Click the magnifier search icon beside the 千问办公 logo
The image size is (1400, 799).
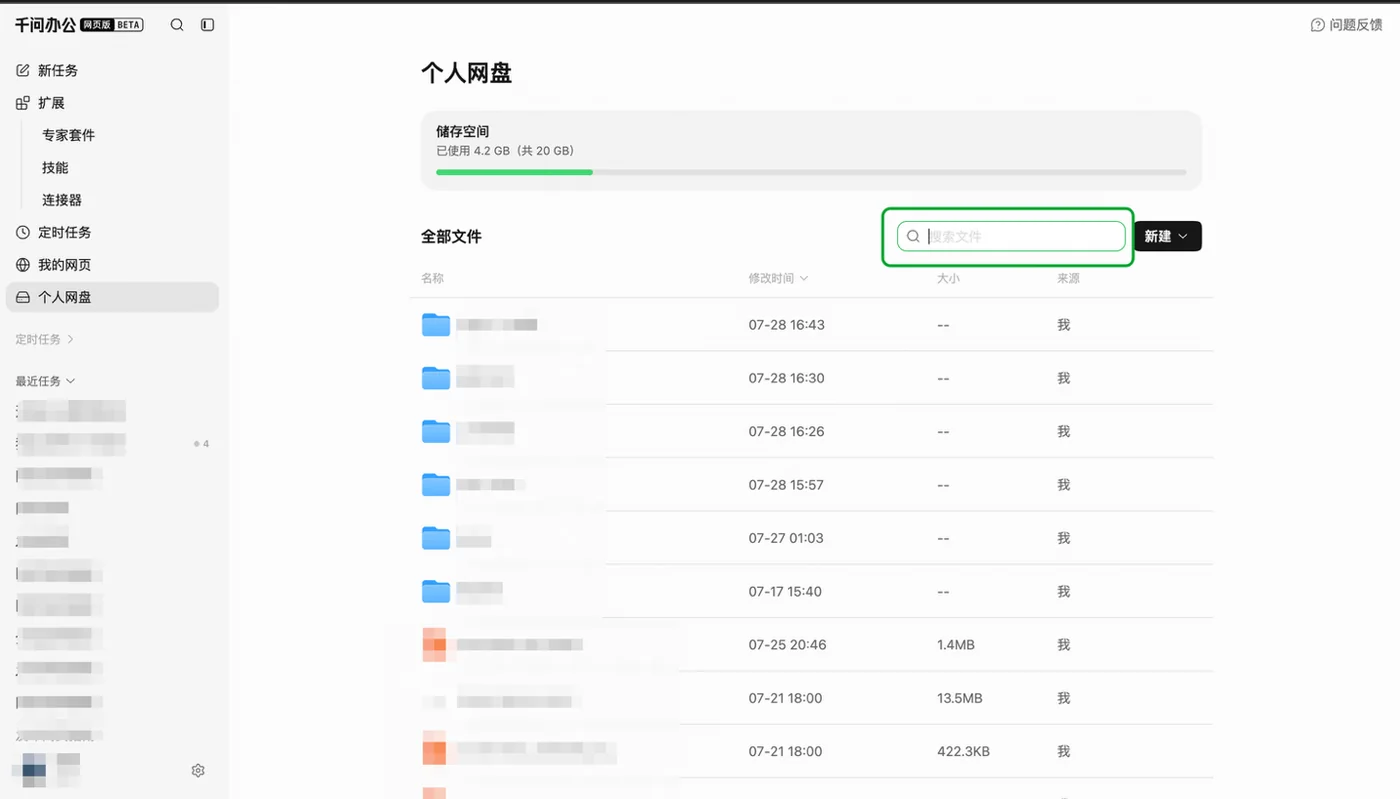[177, 25]
